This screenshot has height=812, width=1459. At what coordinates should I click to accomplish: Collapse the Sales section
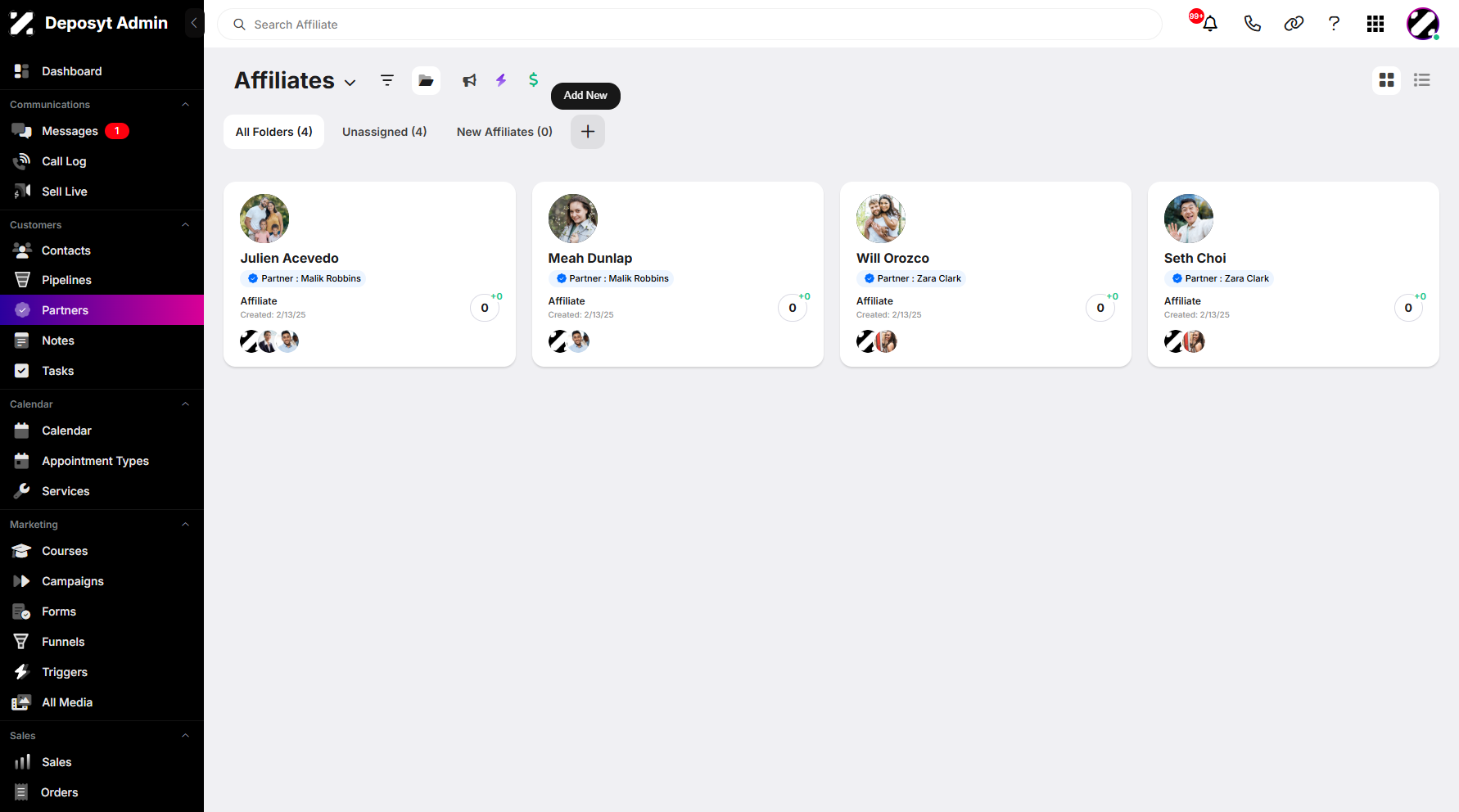pyautogui.click(x=185, y=736)
